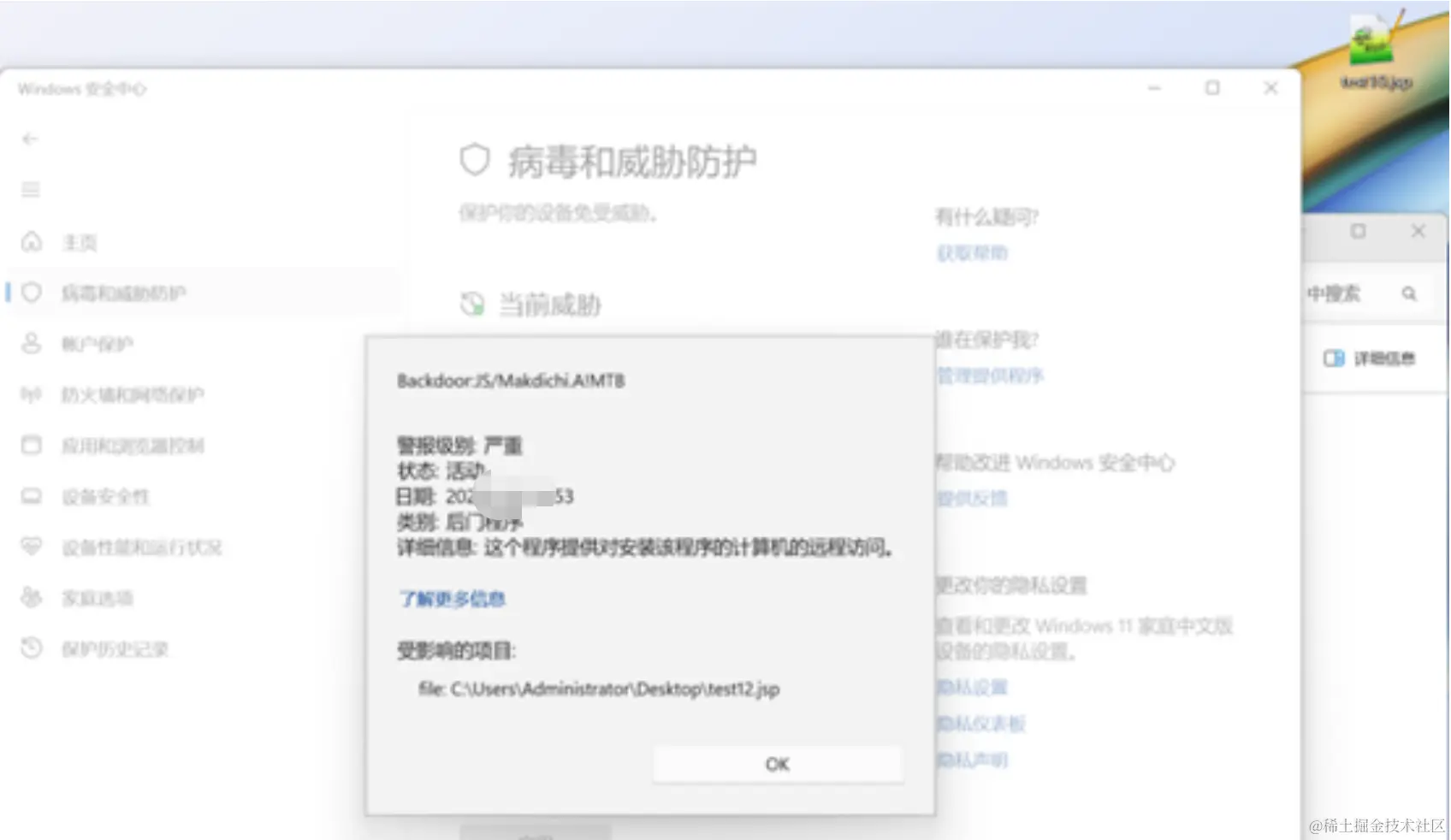
Task: Minimize the Windows 安全中心 window
Action: (x=1154, y=88)
